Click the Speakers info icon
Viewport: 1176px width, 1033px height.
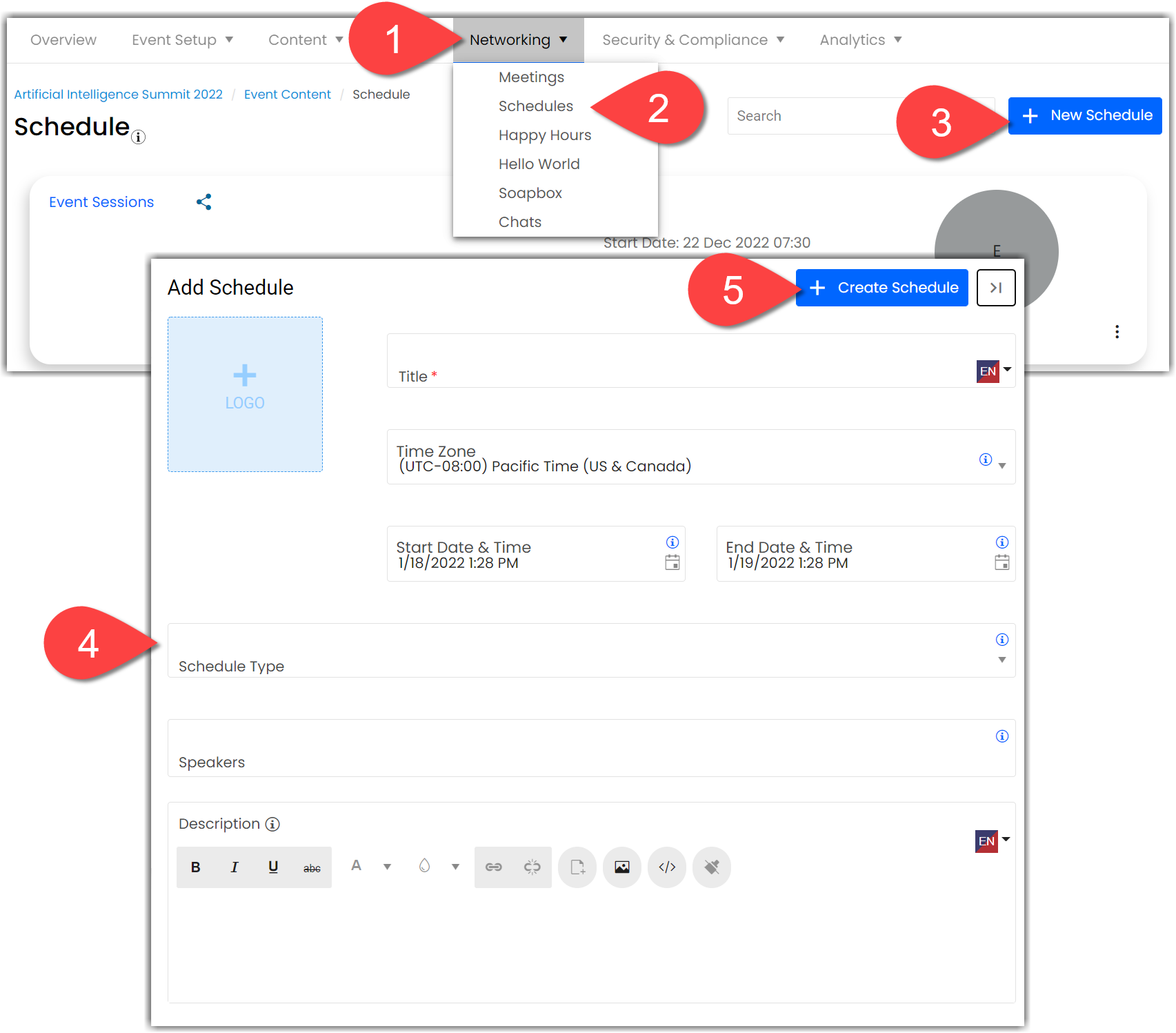(1002, 736)
